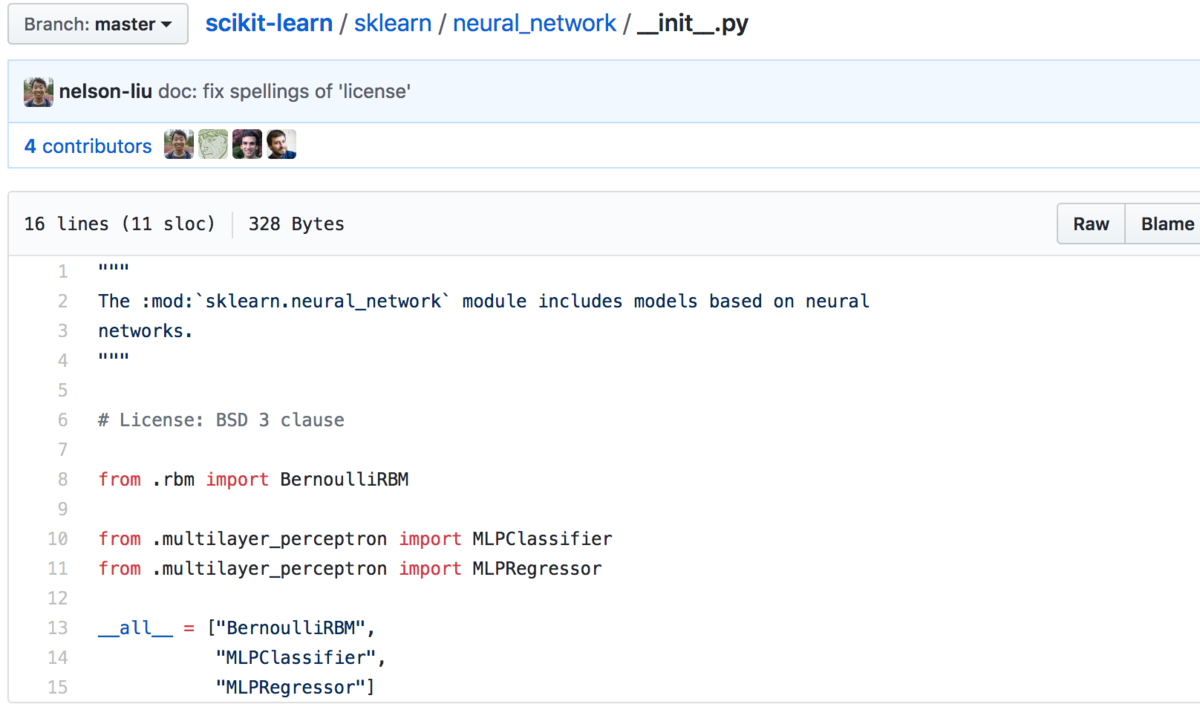Open the scikit-learn repository link
1200x704 pixels.
268,23
